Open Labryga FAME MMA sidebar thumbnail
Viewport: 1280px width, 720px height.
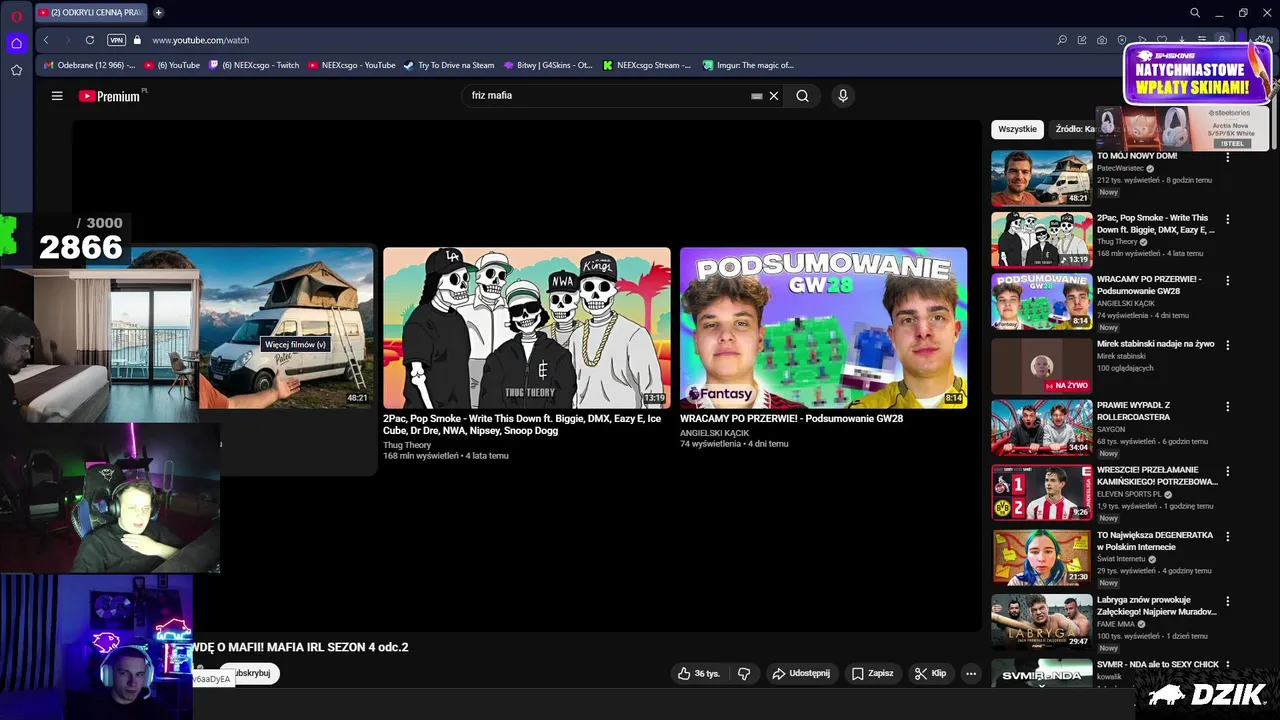1042,622
